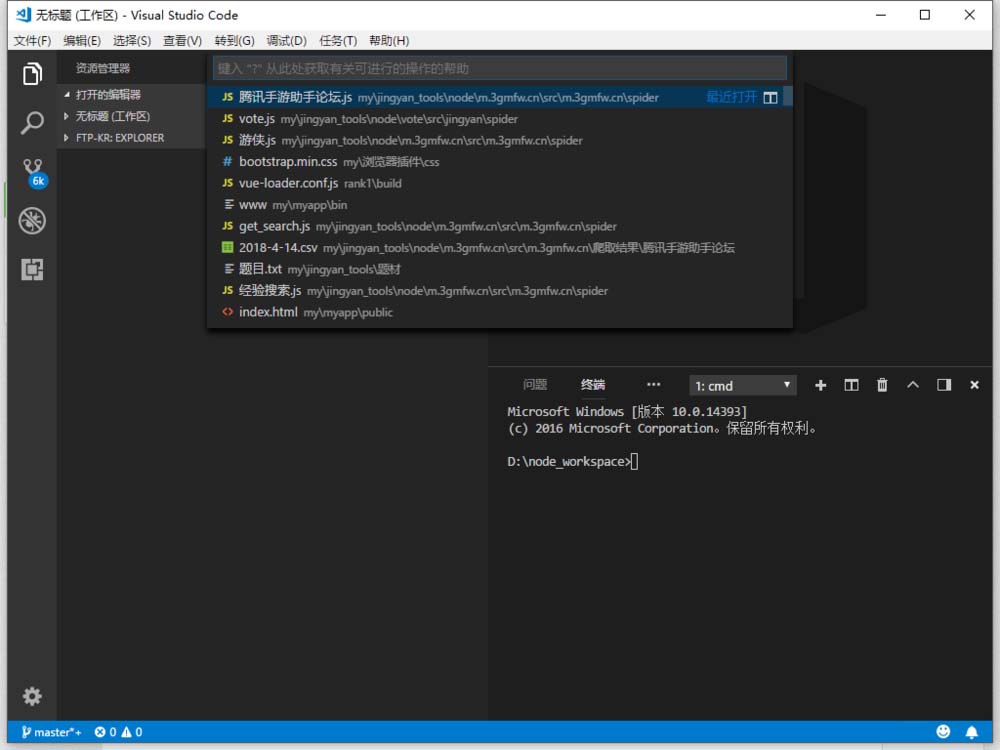The image size is (1000, 750).
Task: Open Source Control view with 6k badge
Action: pos(34,172)
